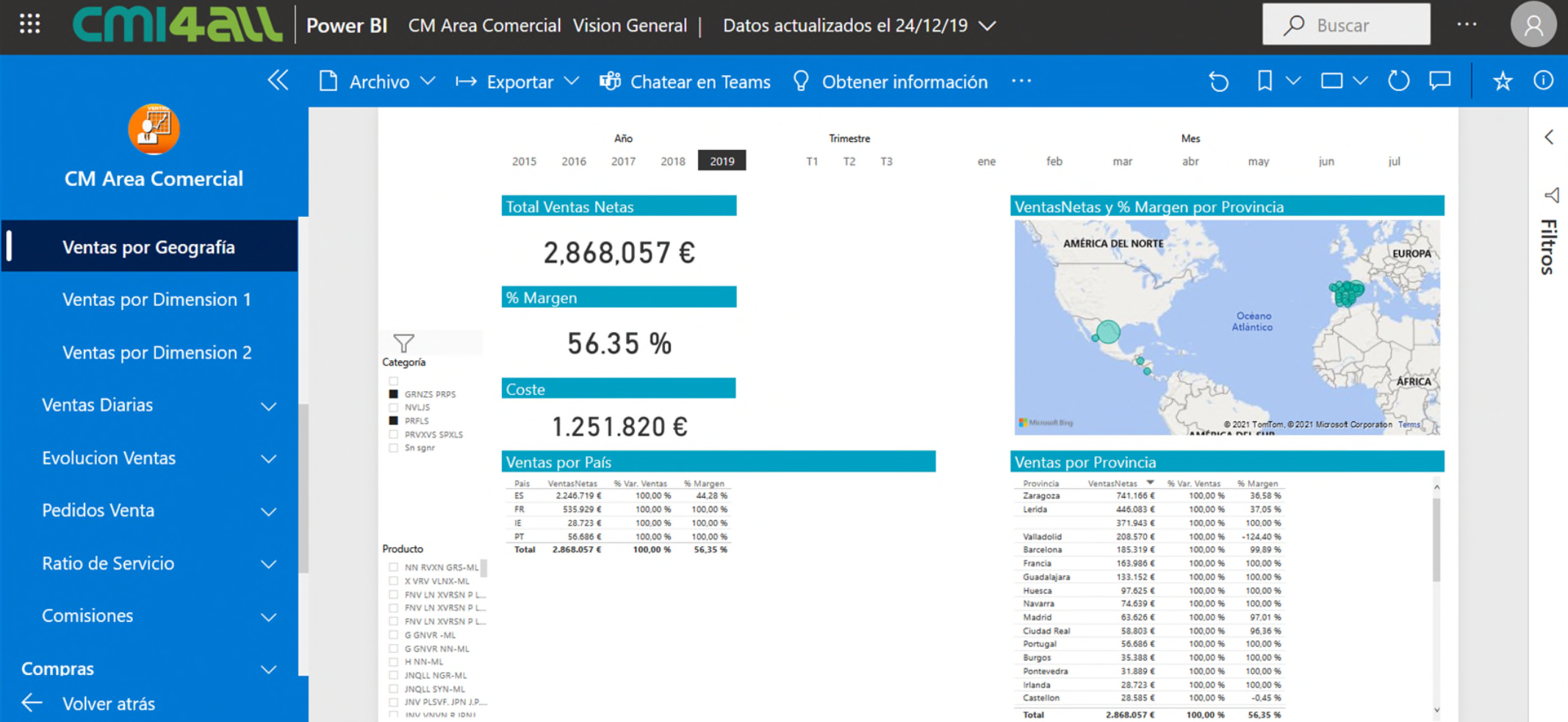Image resolution: width=1568 pixels, height=722 pixels.
Task: Open the Exportar dropdown menu
Action: pyautogui.click(x=517, y=82)
